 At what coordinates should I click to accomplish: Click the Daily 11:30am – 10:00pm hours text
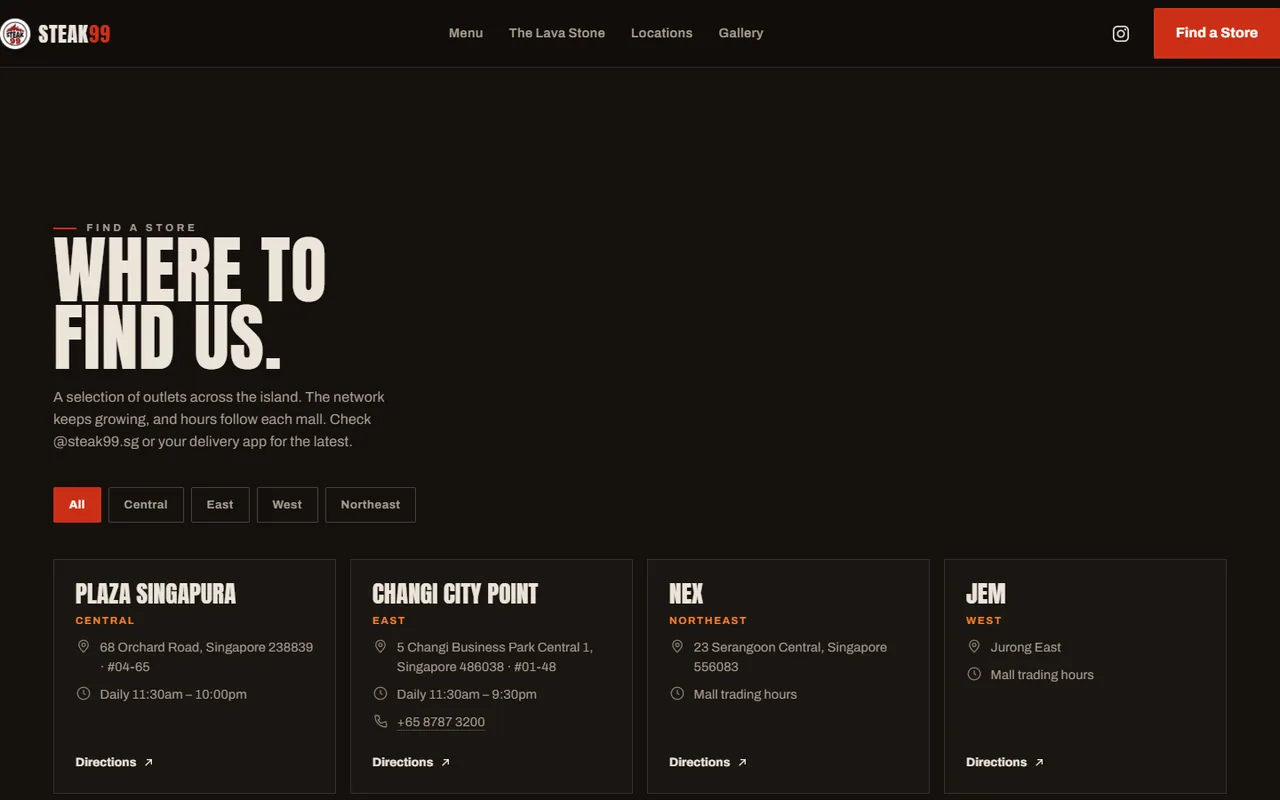click(173, 694)
